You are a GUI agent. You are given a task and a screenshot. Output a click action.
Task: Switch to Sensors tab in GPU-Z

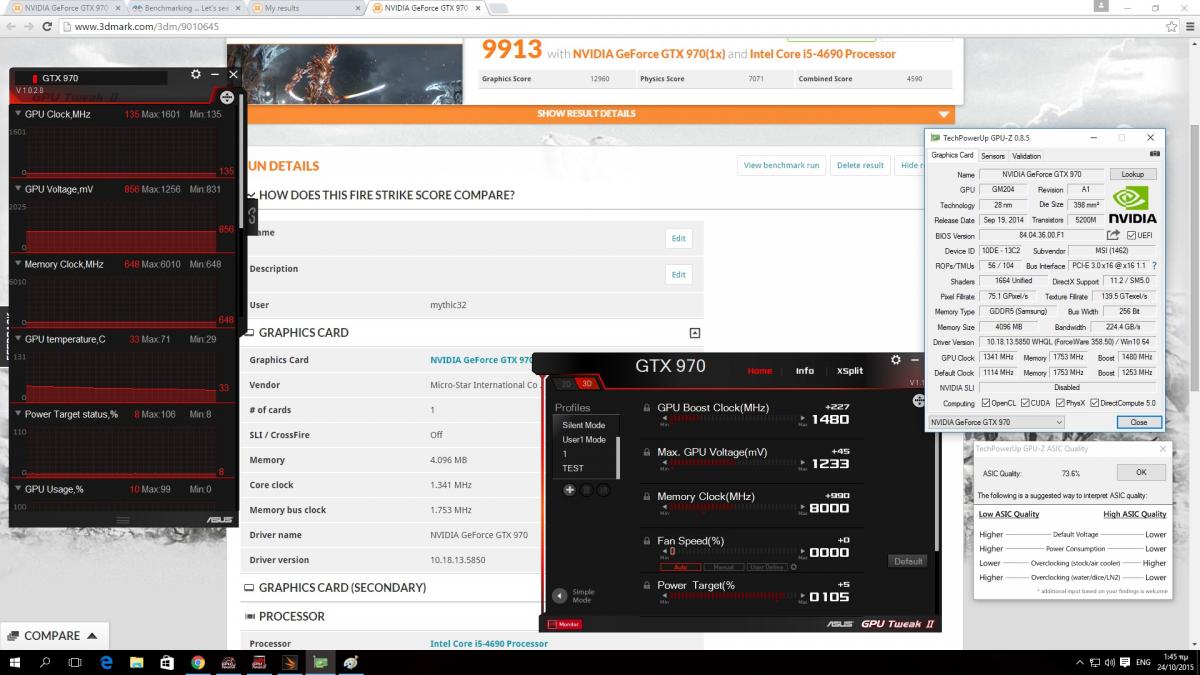tap(993, 156)
